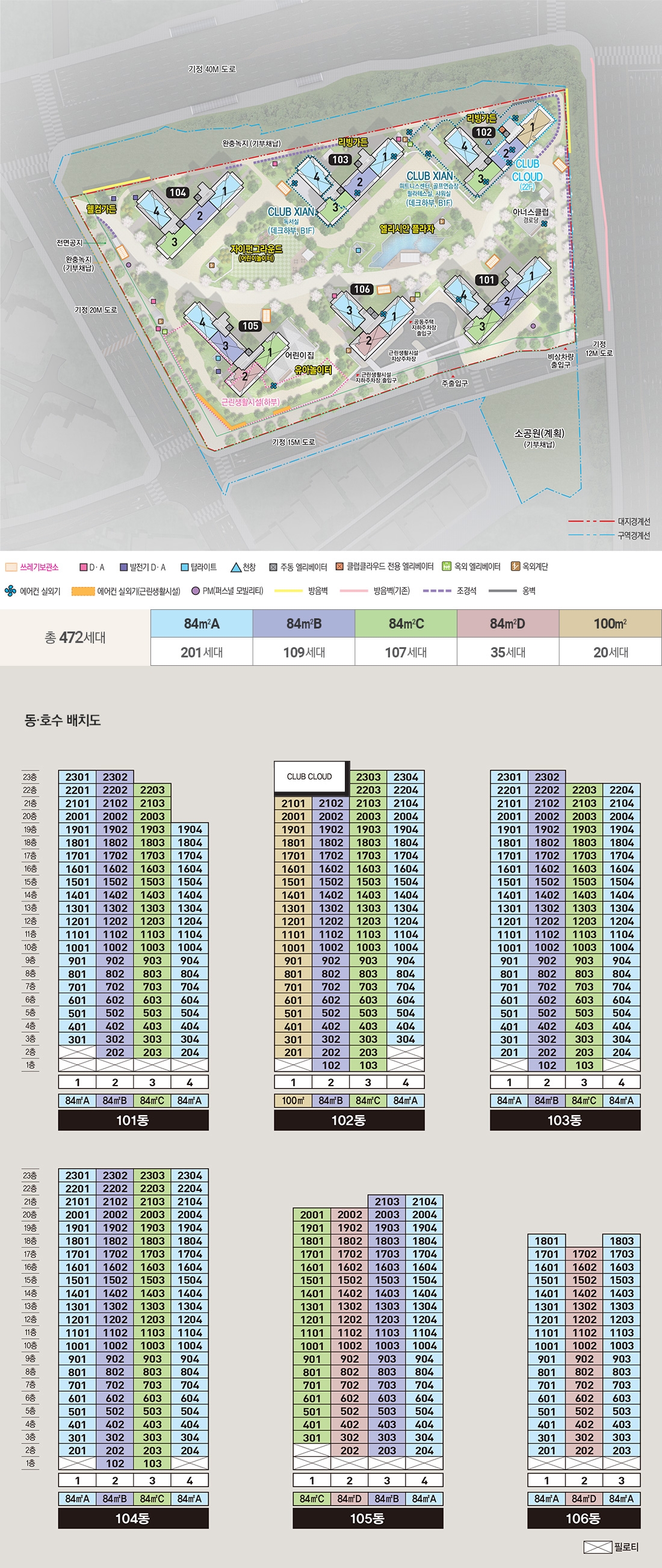Viewport: 662px width, 1568px height.
Task: Click the 동·호수 배치도 heading
Action: coord(62,720)
